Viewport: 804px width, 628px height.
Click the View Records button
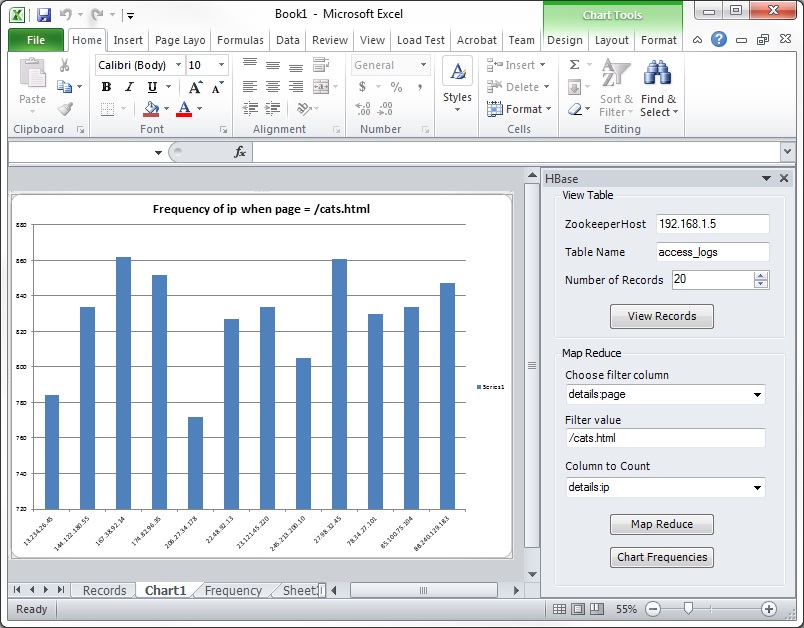coord(661,316)
